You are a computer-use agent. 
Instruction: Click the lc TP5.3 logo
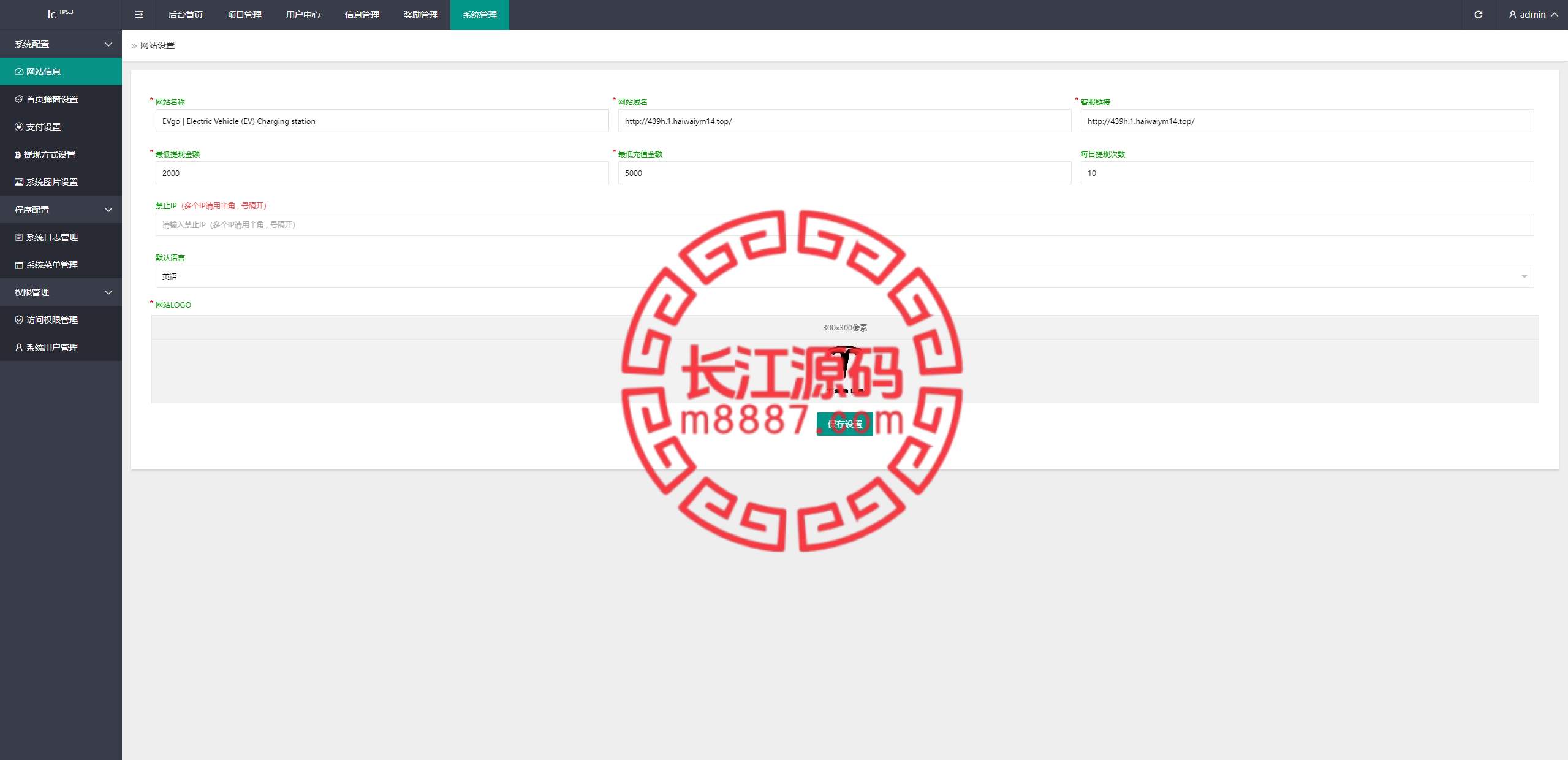point(61,13)
